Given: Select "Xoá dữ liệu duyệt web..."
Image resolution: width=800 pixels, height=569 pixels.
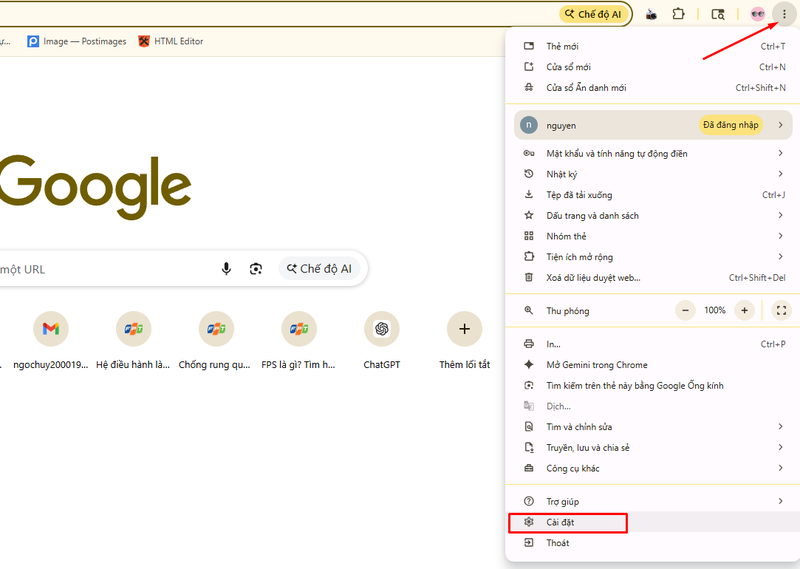Looking at the screenshot, I should pos(652,278).
